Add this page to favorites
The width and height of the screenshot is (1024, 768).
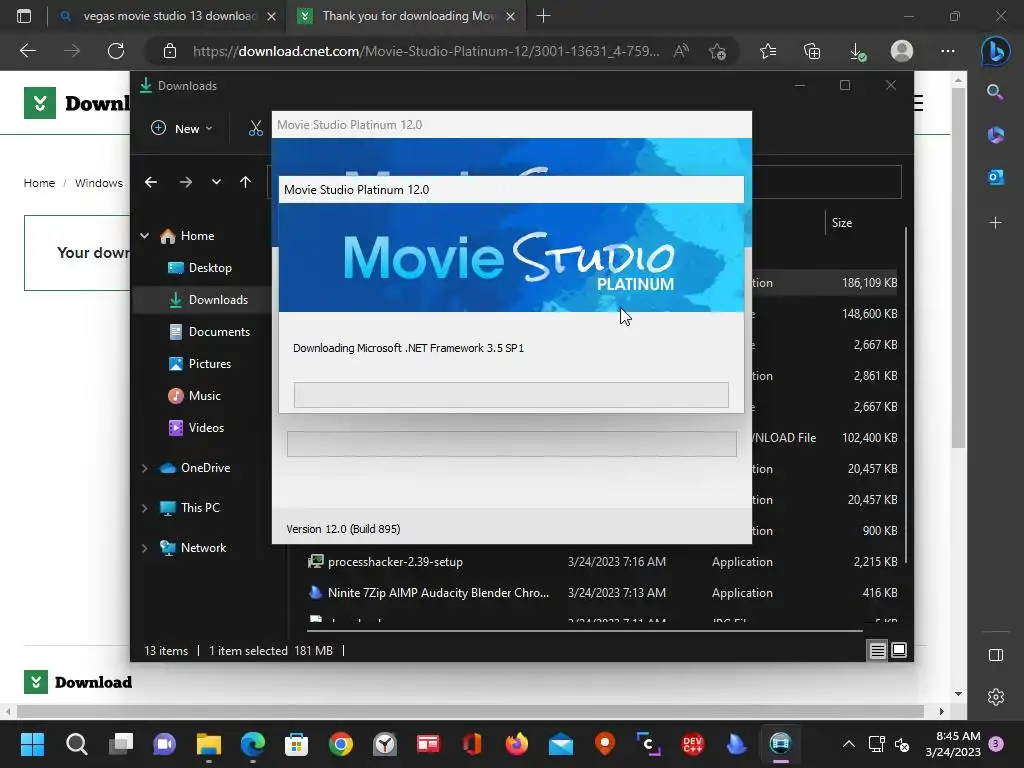[717, 51]
